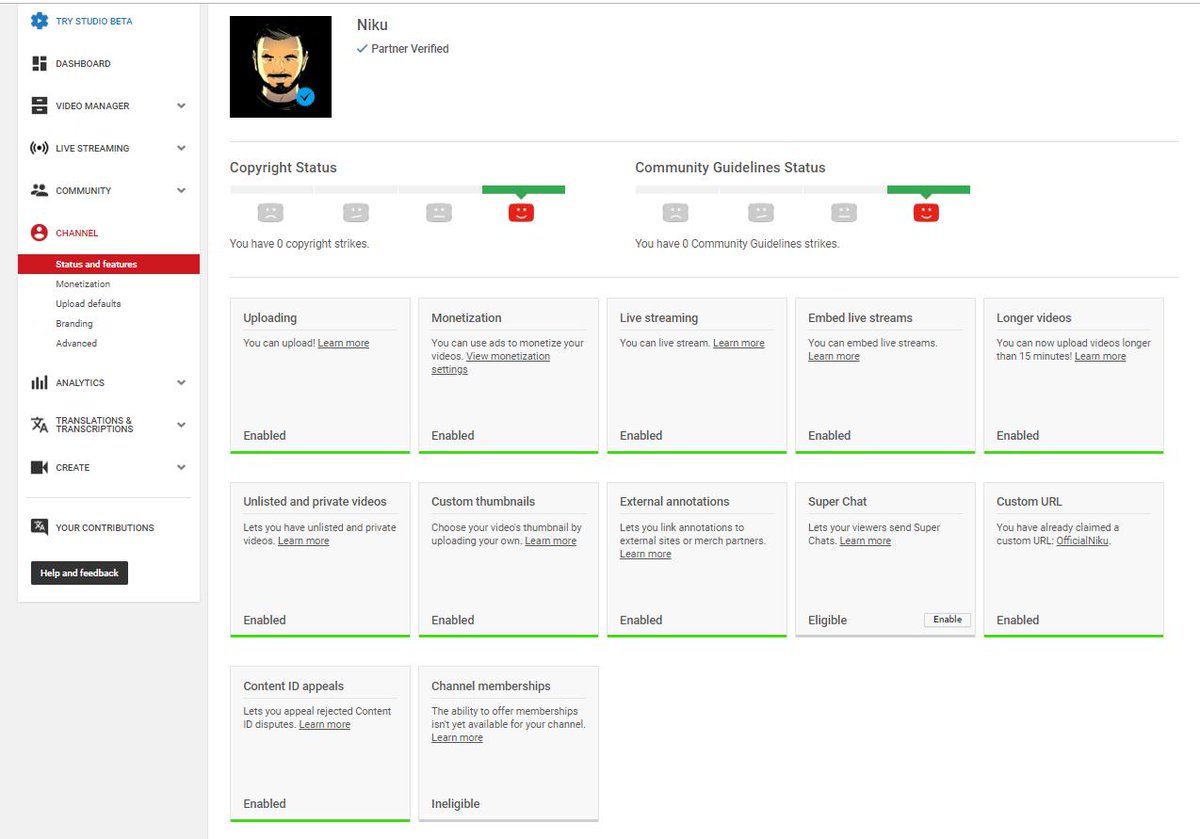Open Learn more in Channel memberships card

(457, 738)
